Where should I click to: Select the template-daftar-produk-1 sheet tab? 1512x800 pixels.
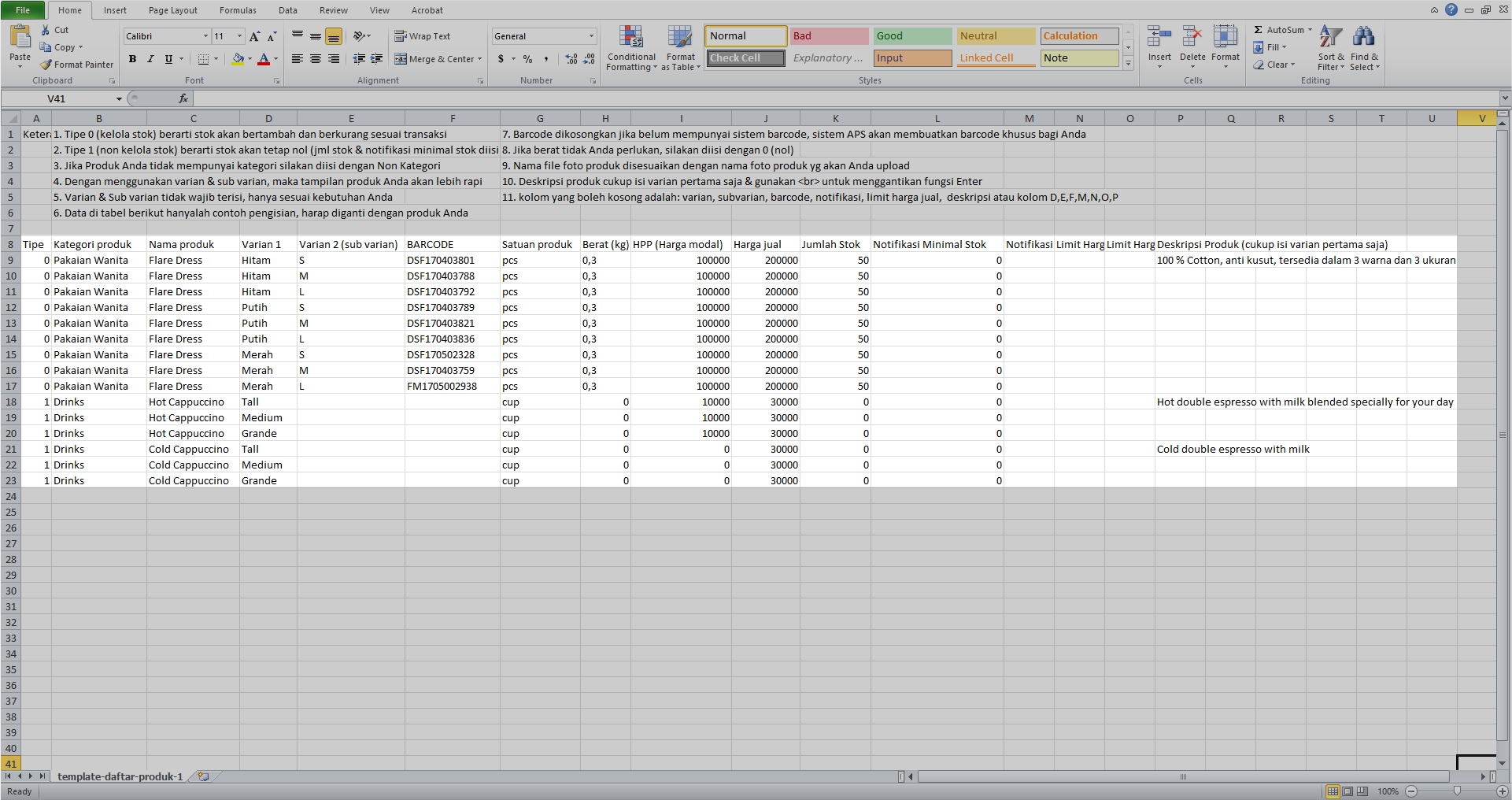pyautogui.click(x=120, y=776)
